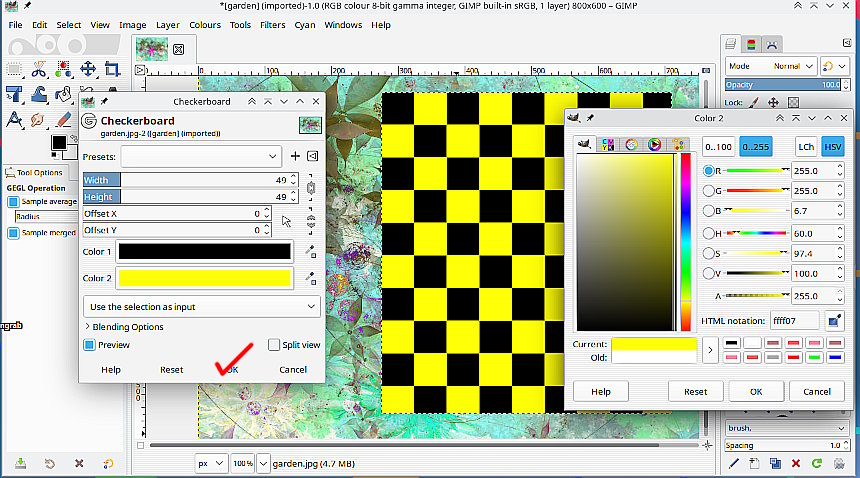The height and width of the screenshot is (478, 860).
Task: Click the on-screen color picker in Color 2 dialog
Action: (x=834, y=321)
